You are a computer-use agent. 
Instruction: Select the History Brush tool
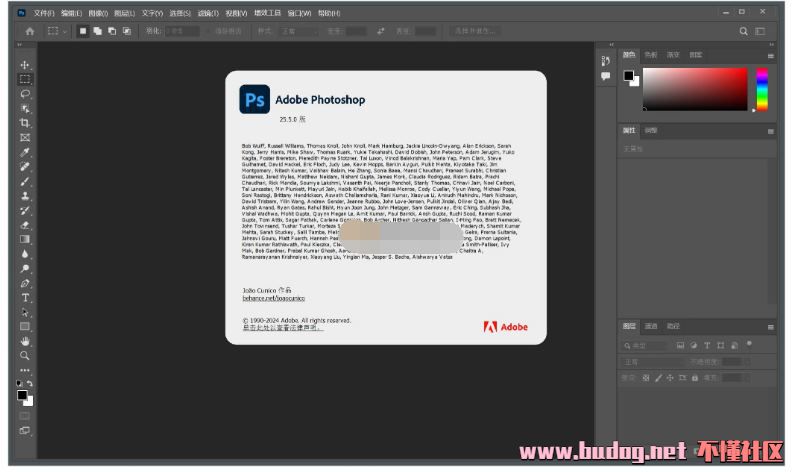(25, 210)
